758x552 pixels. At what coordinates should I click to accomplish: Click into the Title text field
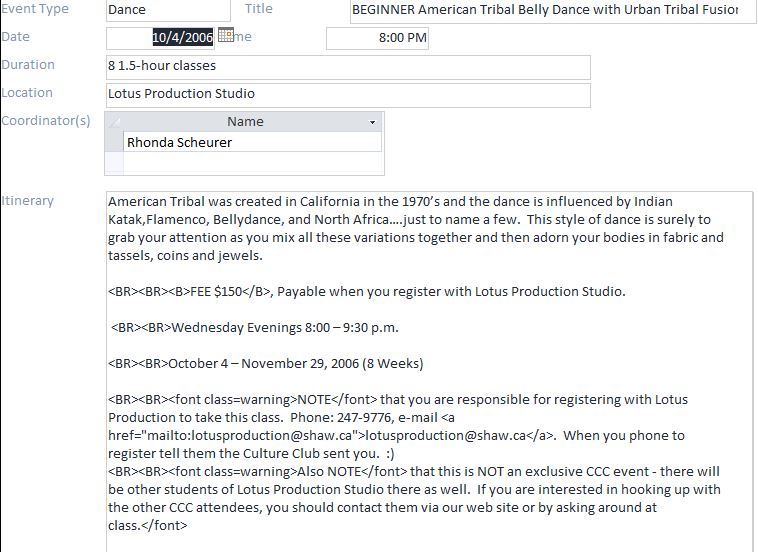pyautogui.click(x=550, y=10)
